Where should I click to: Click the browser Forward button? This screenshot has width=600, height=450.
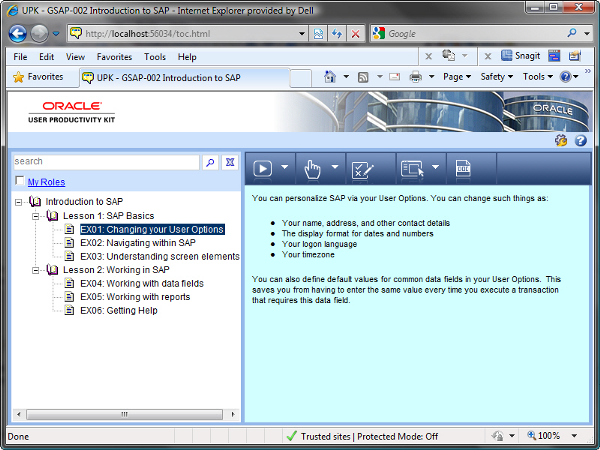click(39, 34)
